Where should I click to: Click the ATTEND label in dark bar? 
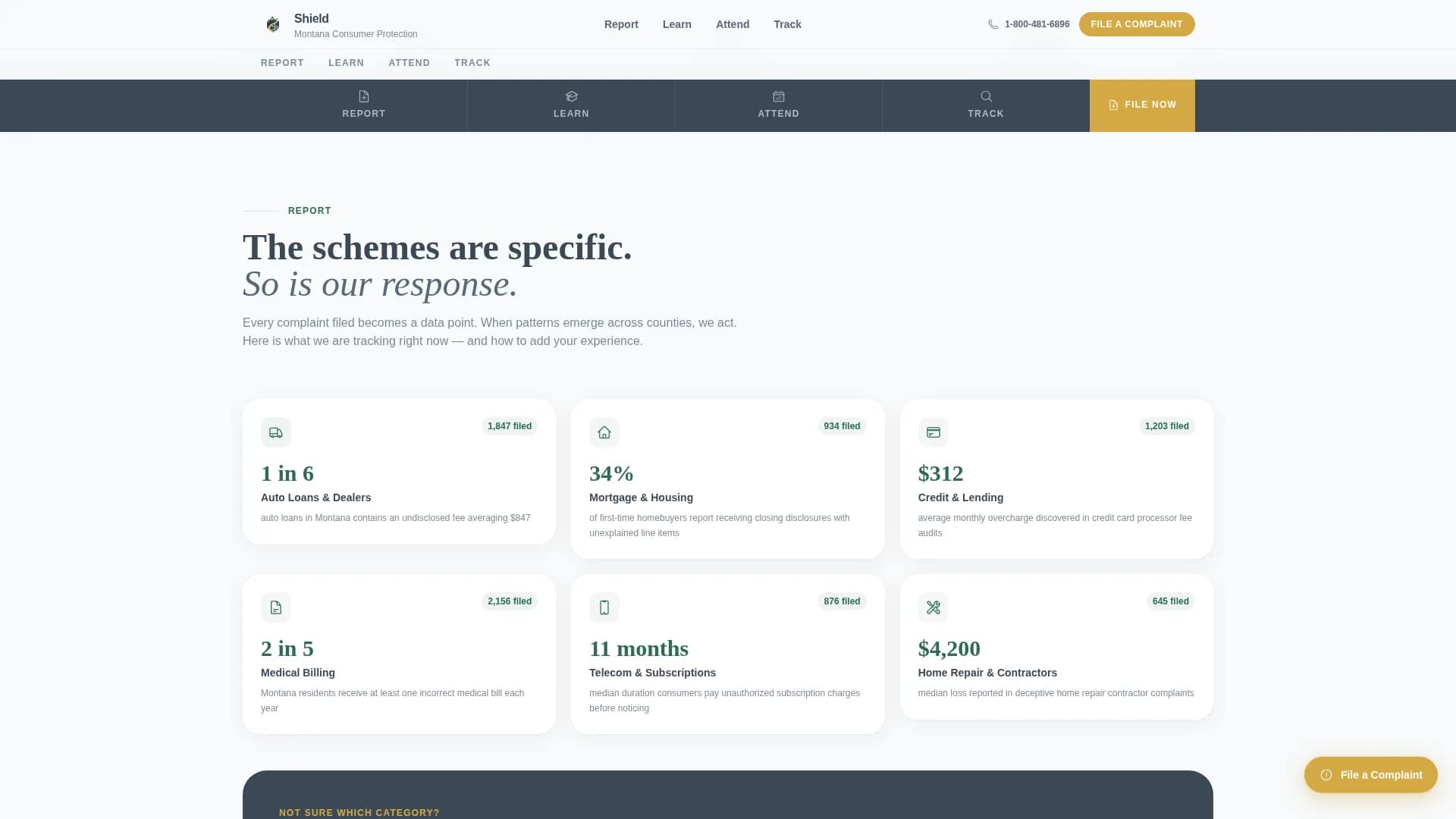[x=779, y=114]
